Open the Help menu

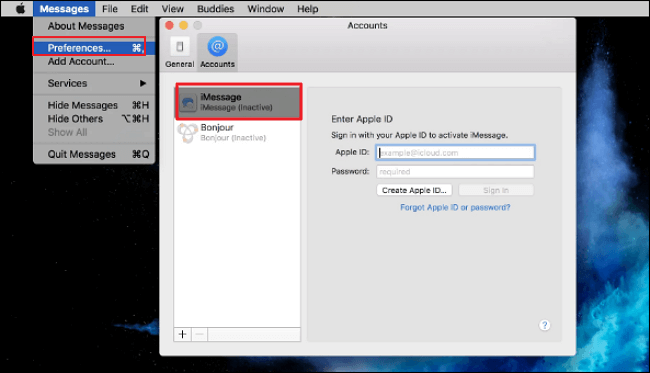click(x=308, y=9)
